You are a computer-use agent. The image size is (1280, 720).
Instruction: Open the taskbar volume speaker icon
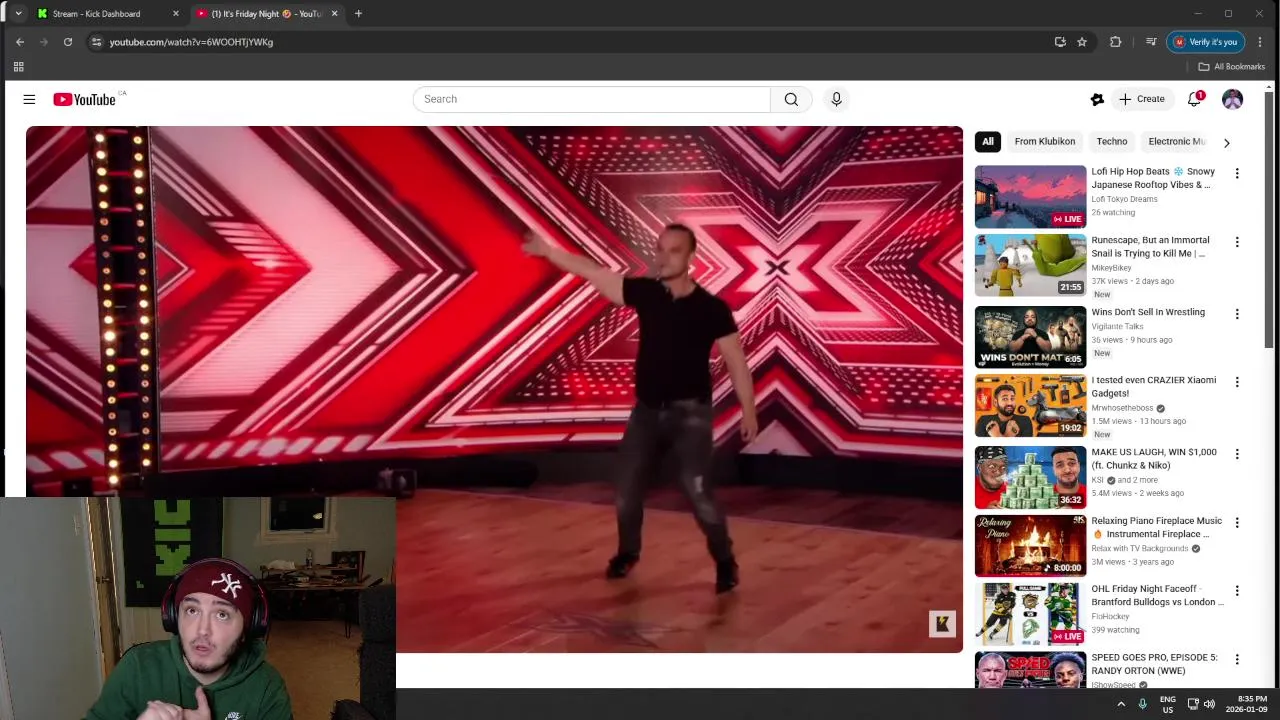1209,704
